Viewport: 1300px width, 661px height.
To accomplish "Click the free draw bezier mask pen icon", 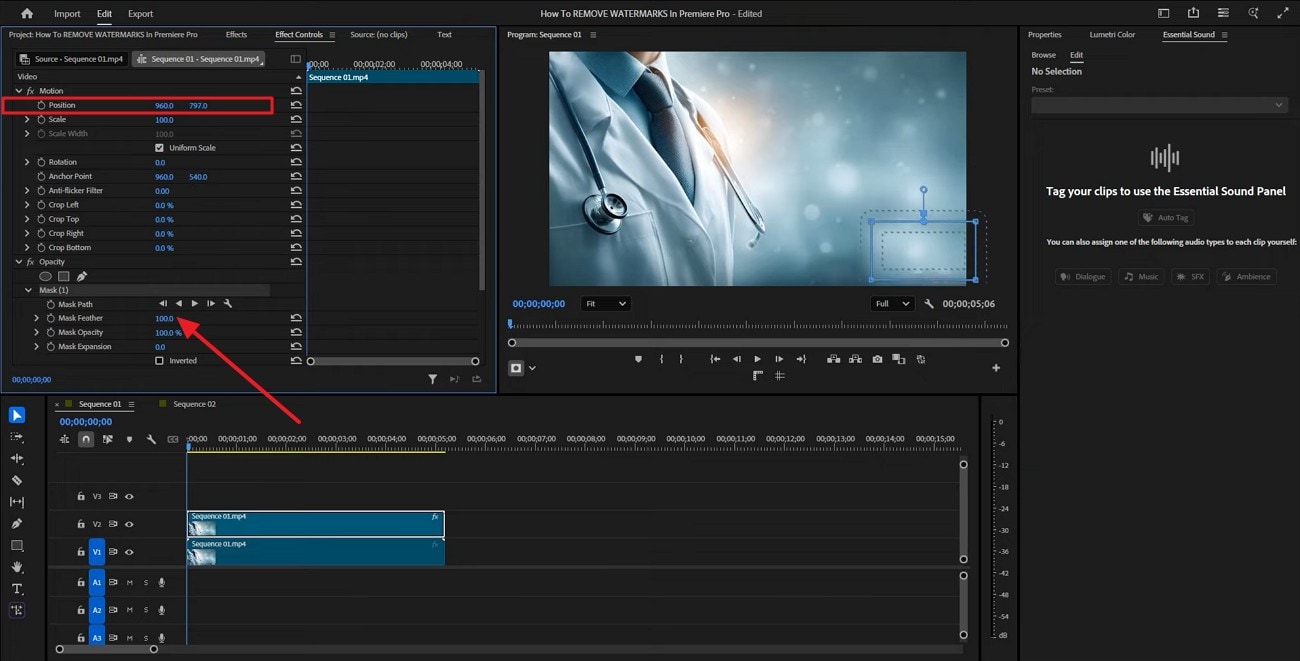I will 82,276.
